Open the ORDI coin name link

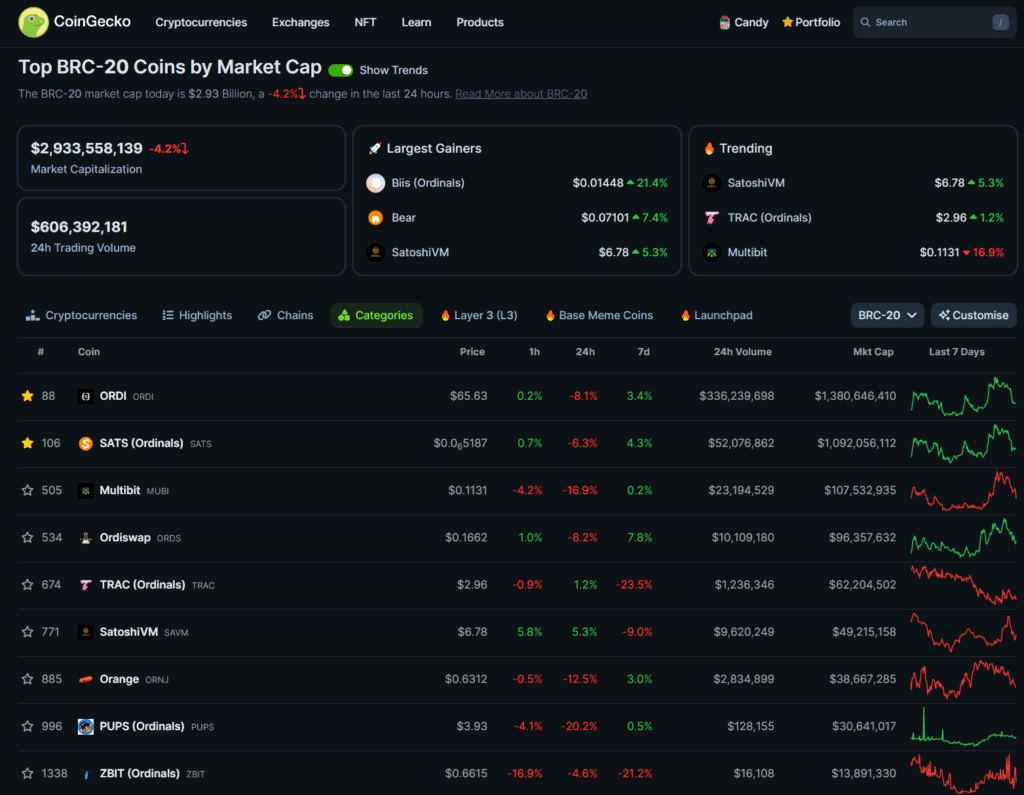point(113,396)
